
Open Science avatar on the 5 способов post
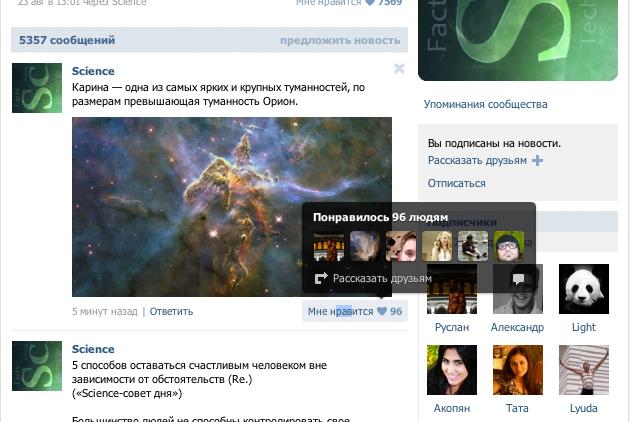point(37,366)
